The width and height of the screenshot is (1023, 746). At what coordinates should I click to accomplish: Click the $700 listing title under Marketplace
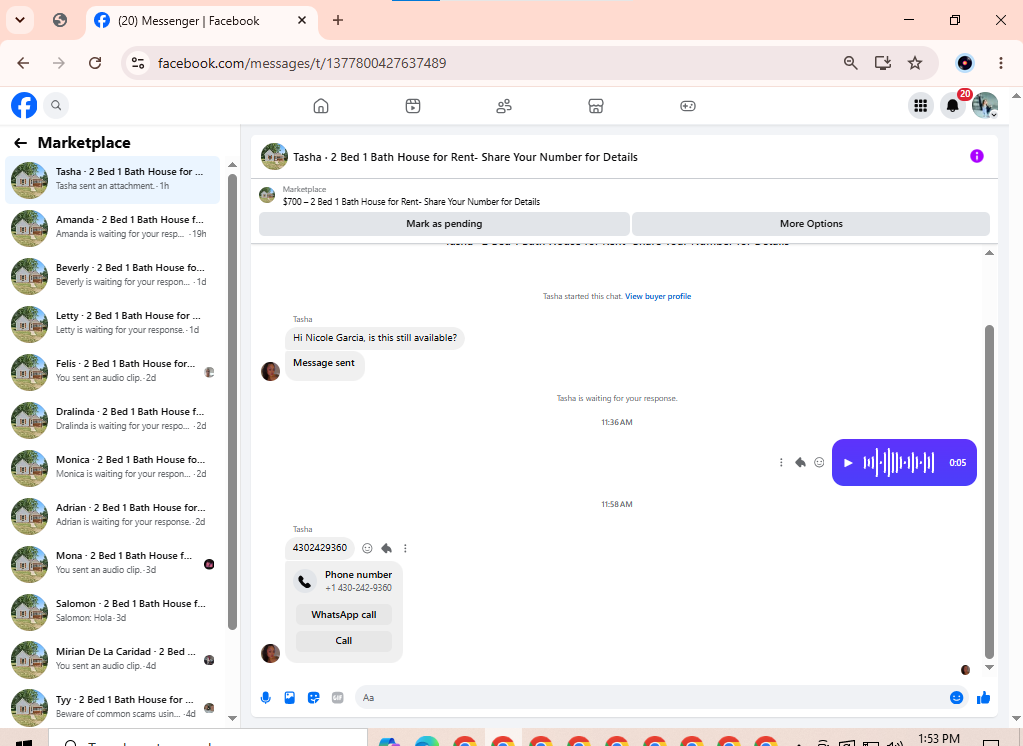click(411, 202)
